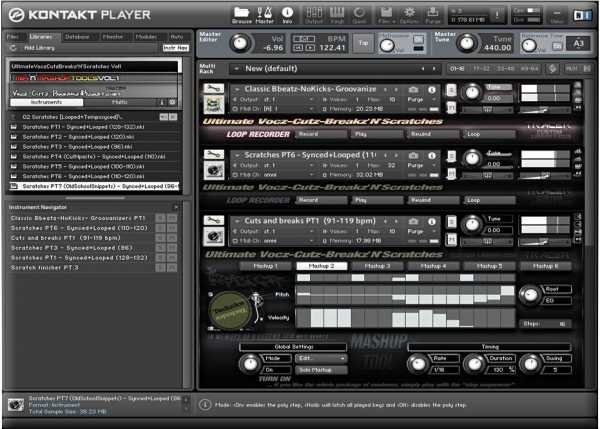600x429 pixels.
Task: Open the Scratches PT6 instrument name dropdown
Action: pos(237,155)
